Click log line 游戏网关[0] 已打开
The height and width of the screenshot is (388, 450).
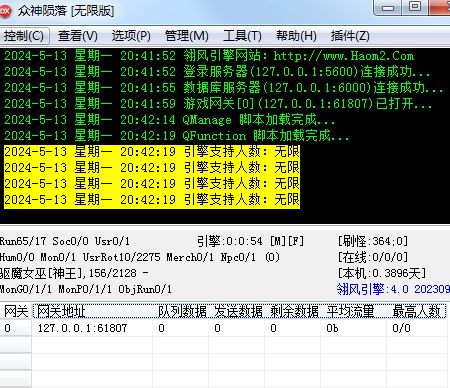click(218, 104)
